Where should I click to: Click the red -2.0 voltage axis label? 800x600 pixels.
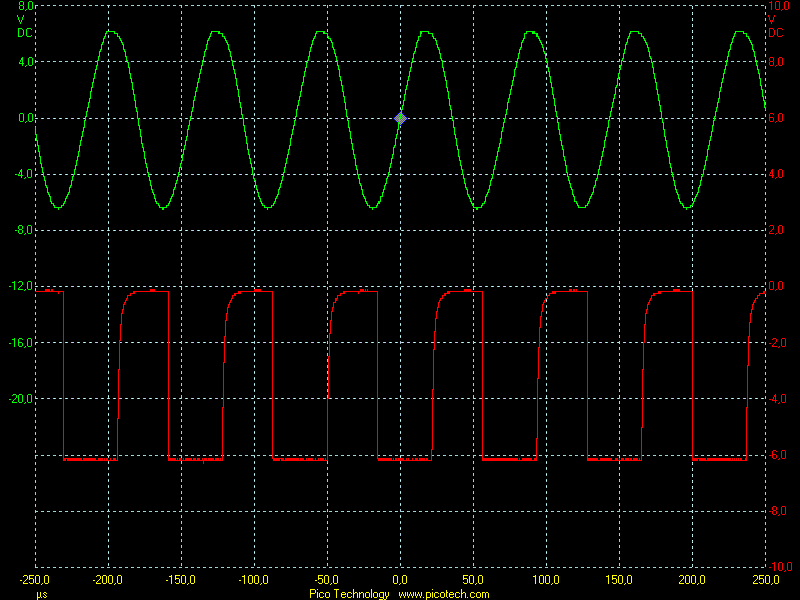click(x=777, y=342)
